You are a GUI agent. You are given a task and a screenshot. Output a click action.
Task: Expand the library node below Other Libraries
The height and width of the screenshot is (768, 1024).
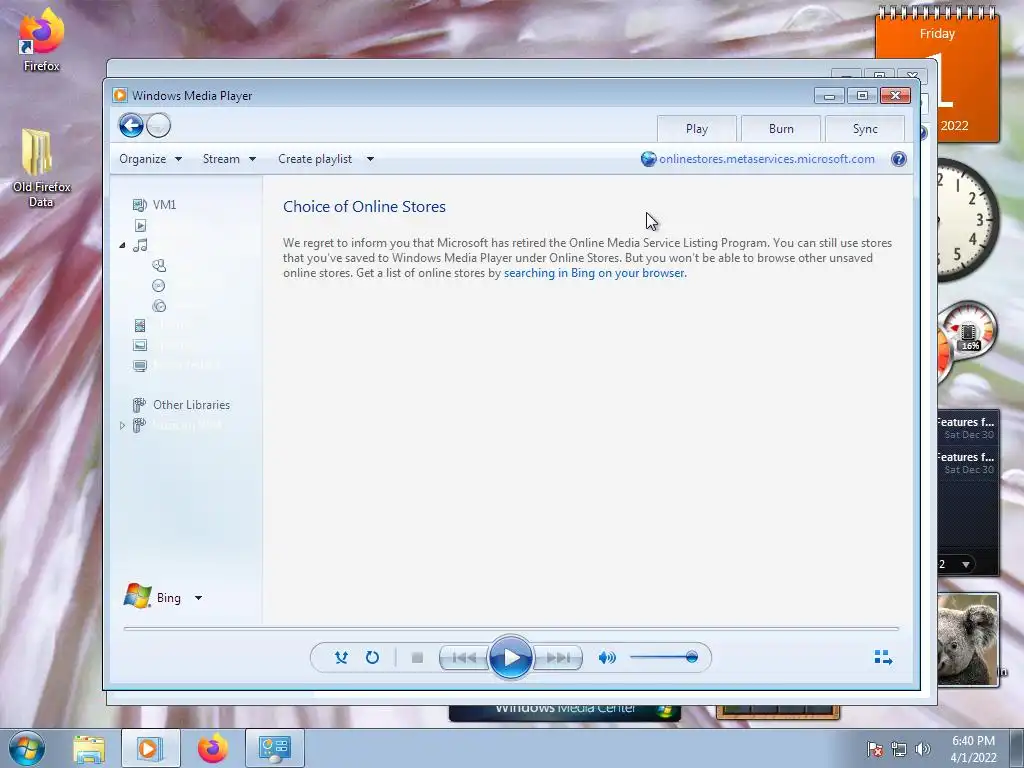(122, 425)
